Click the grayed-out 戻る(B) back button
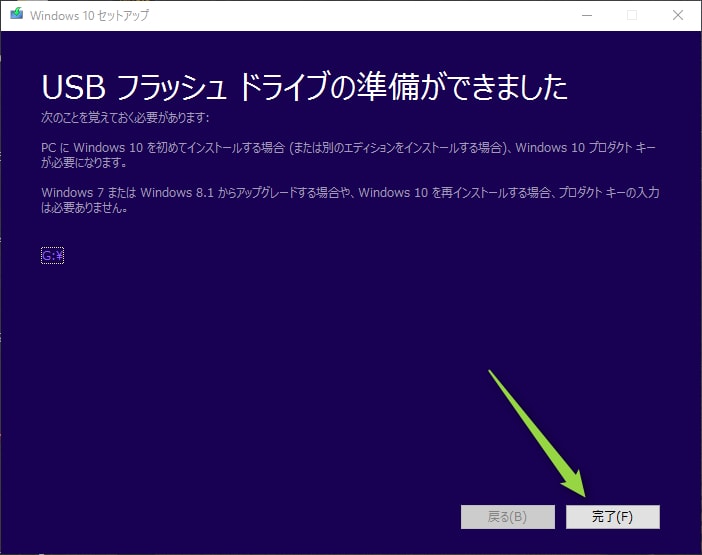This screenshot has height=555, width=702. coord(507,517)
